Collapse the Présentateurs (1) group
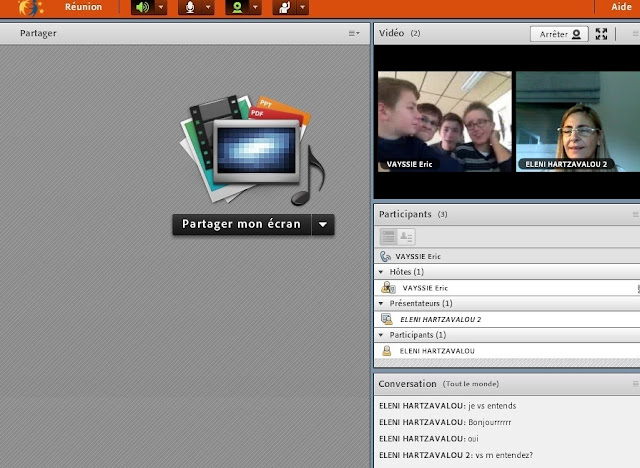Screen dimensions: 640x468 tap(381, 303)
